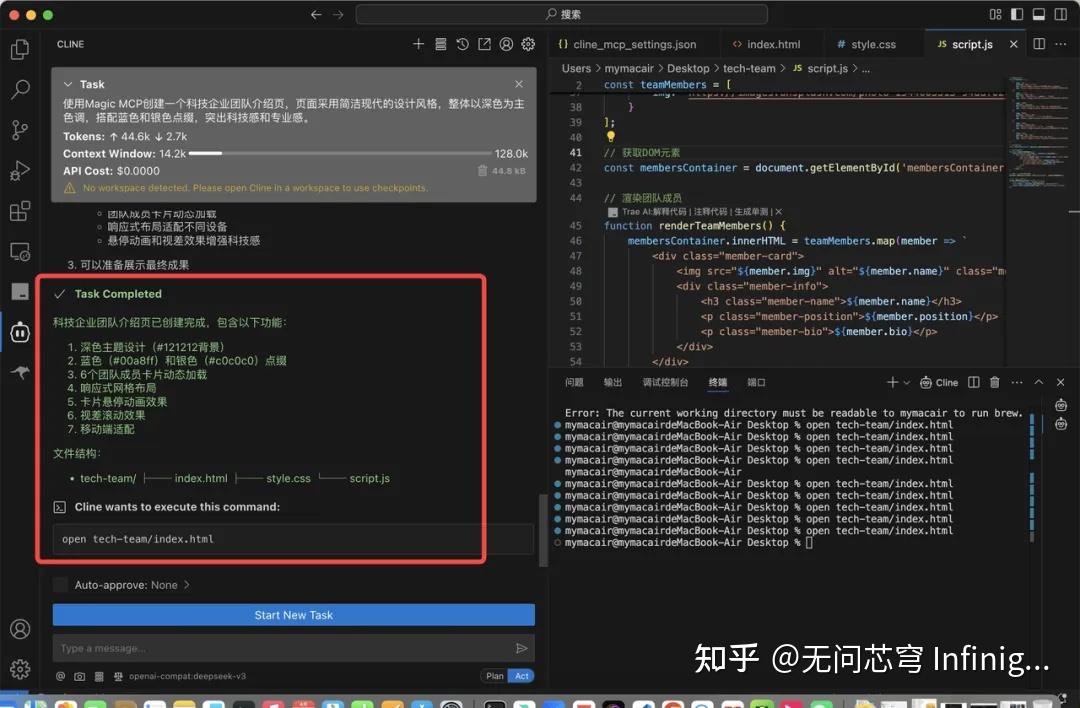This screenshot has width=1080, height=708.
Task: Start a new Cline task via plus icon
Action: click(418, 44)
